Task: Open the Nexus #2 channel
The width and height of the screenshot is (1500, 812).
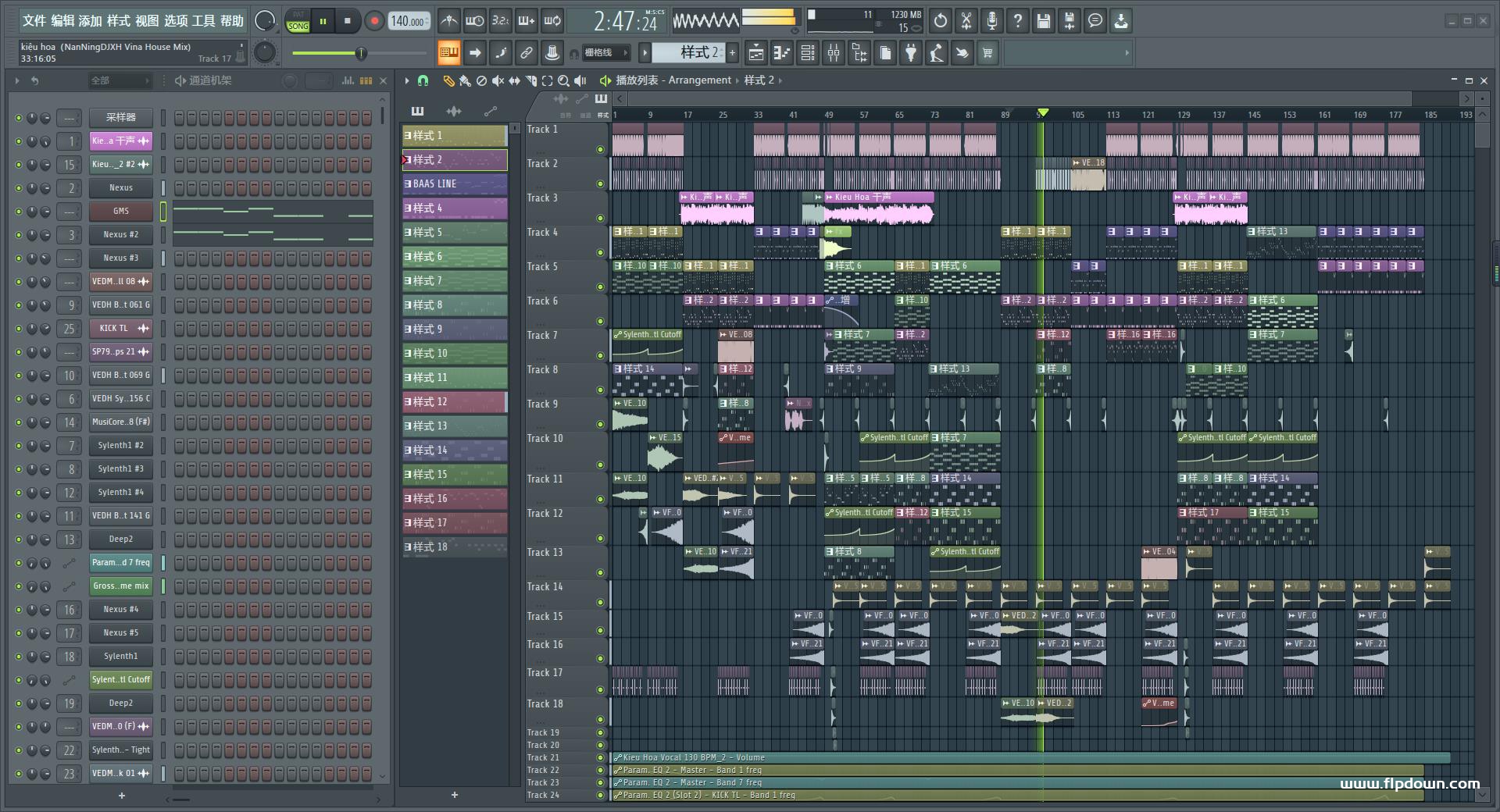Action: (121, 235)
